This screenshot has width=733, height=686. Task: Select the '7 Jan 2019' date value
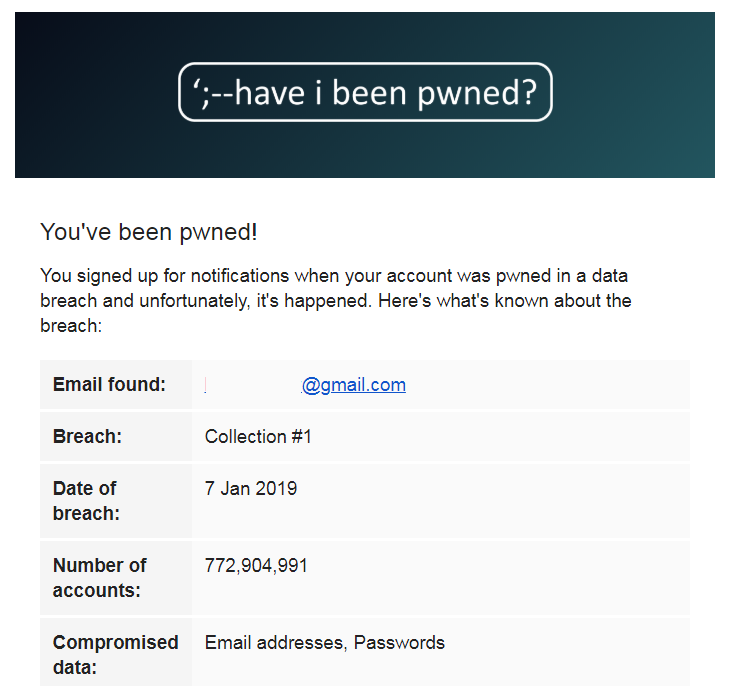click(x=250, y=489)
